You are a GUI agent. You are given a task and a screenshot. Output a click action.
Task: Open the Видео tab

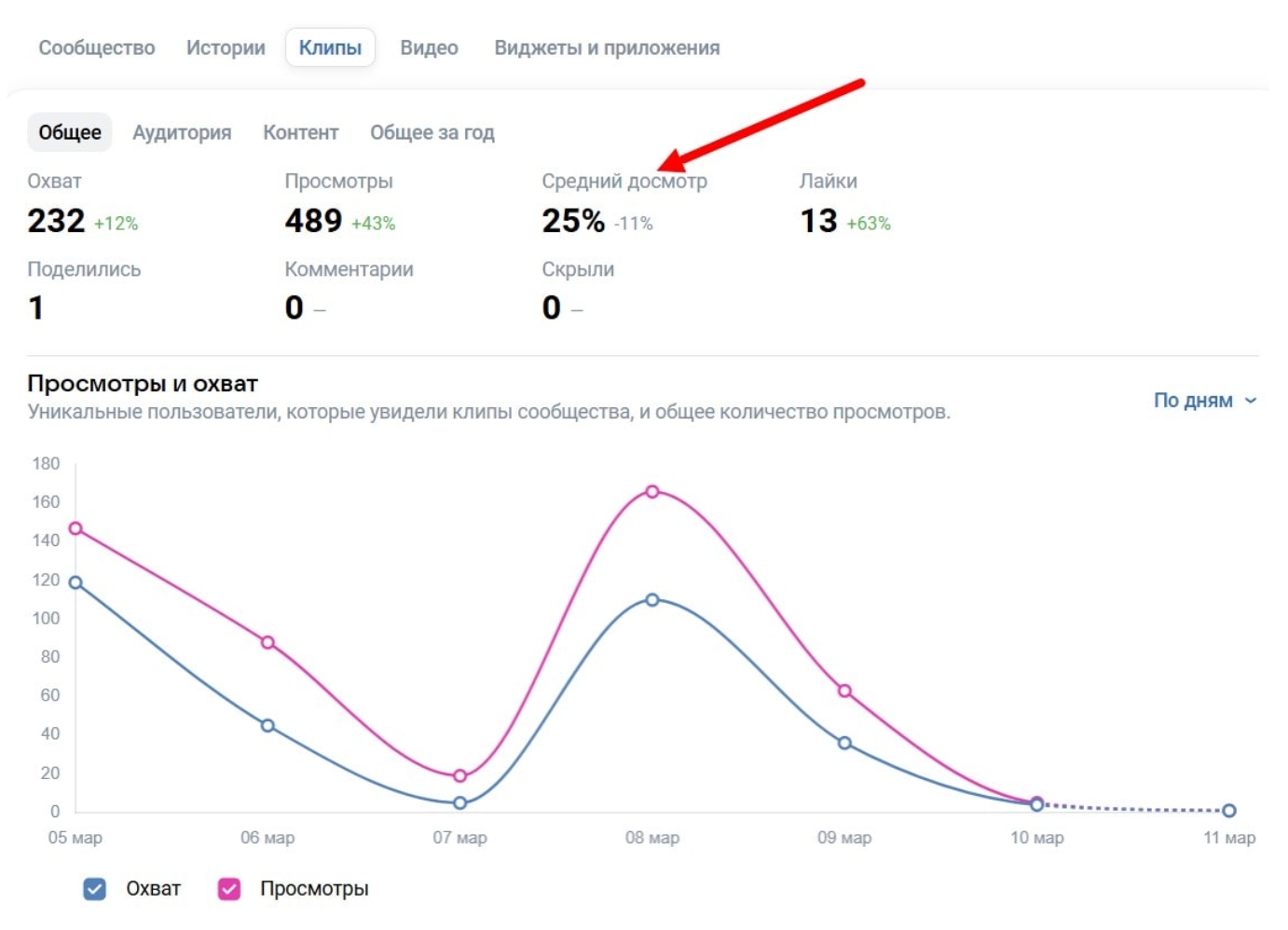[x=429, y=48]
